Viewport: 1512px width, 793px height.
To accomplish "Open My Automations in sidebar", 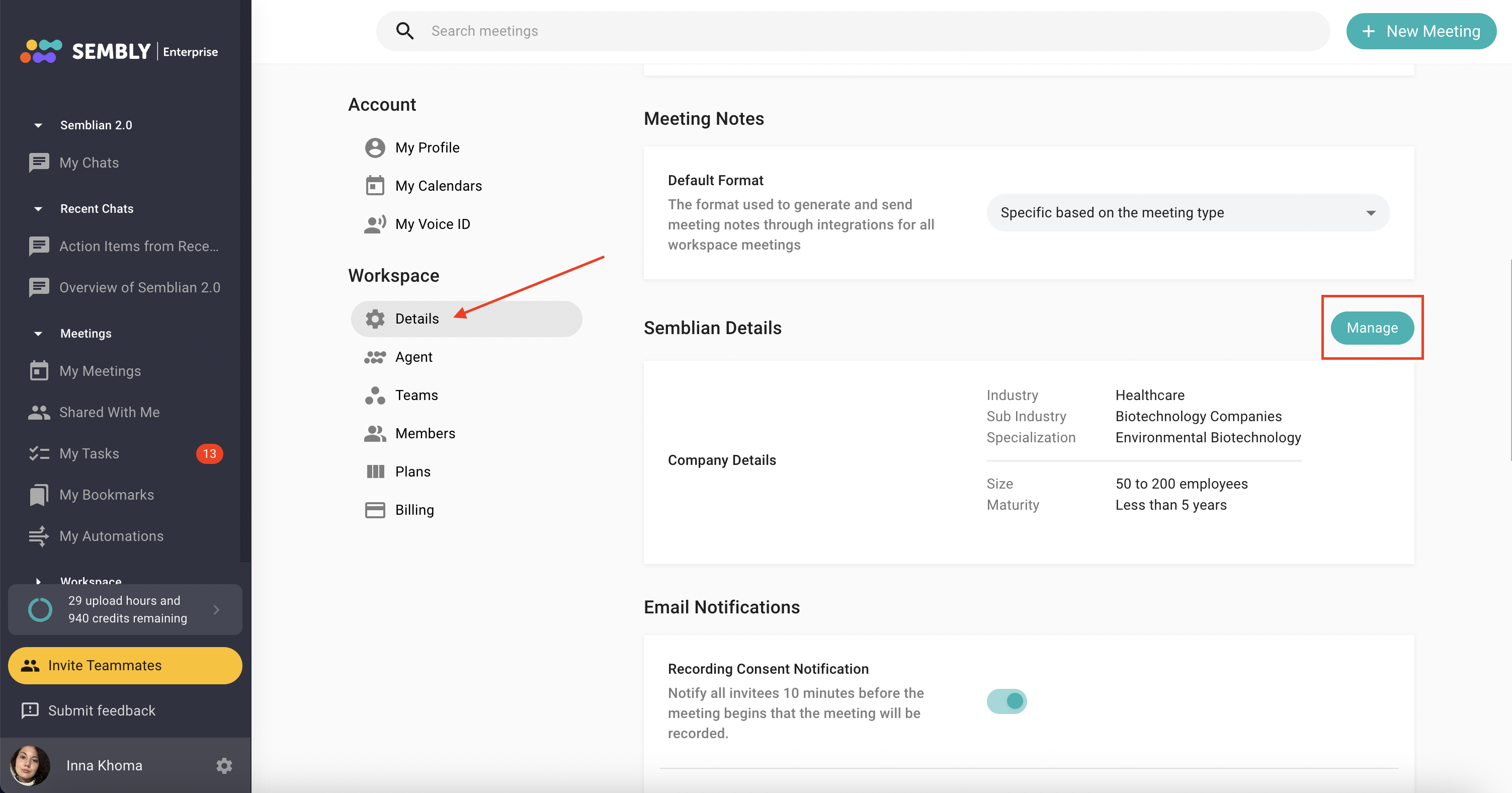I will tap(111, 536).
